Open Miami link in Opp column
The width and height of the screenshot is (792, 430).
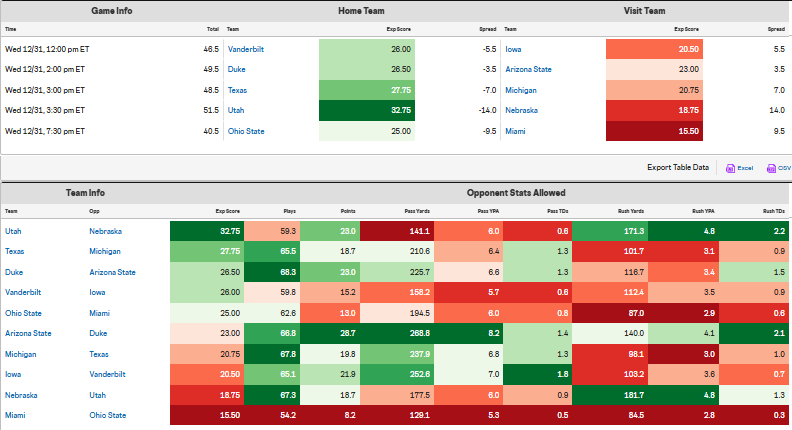coord(99,313)
